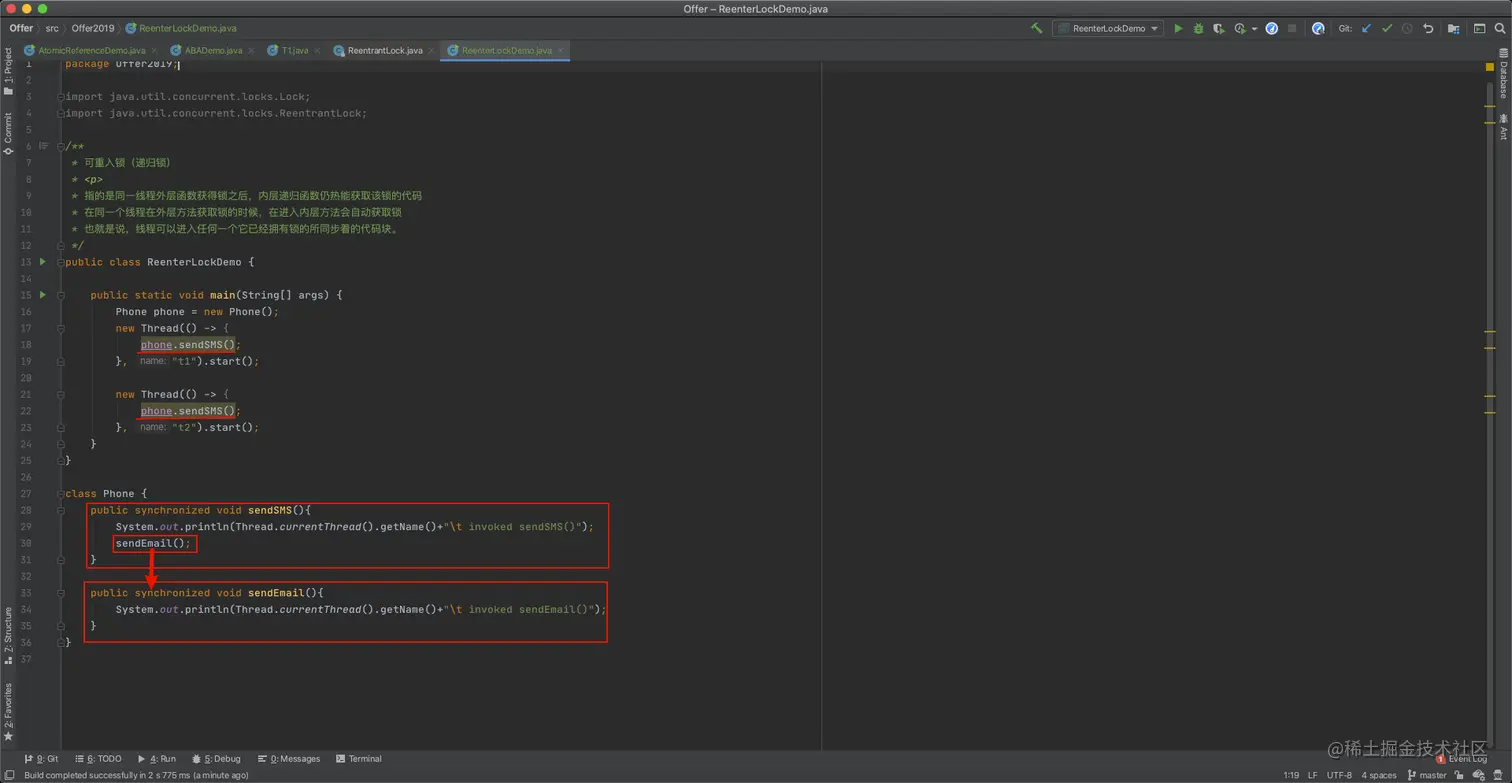The height and width of the screenshot is (783, 1512).
Task: Click the sendEmail(); call on line 30
Action: [153, 543]
